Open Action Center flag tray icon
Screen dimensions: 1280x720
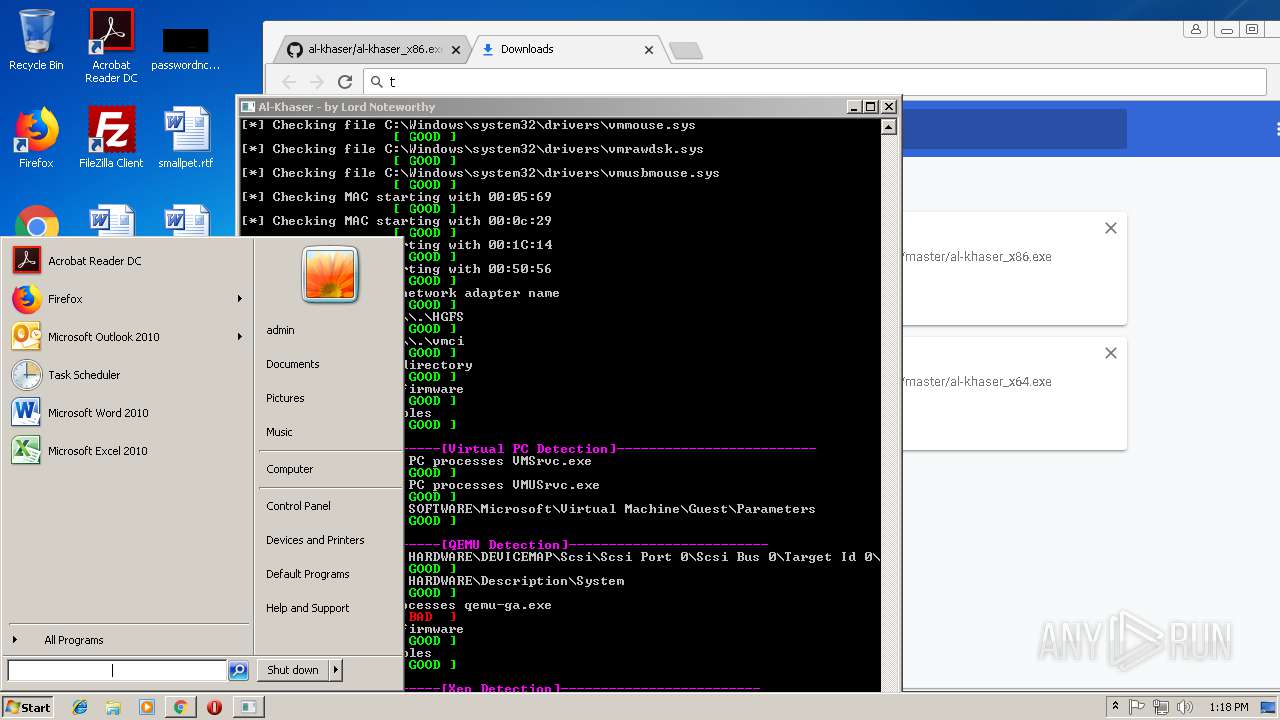[1137, 707]
